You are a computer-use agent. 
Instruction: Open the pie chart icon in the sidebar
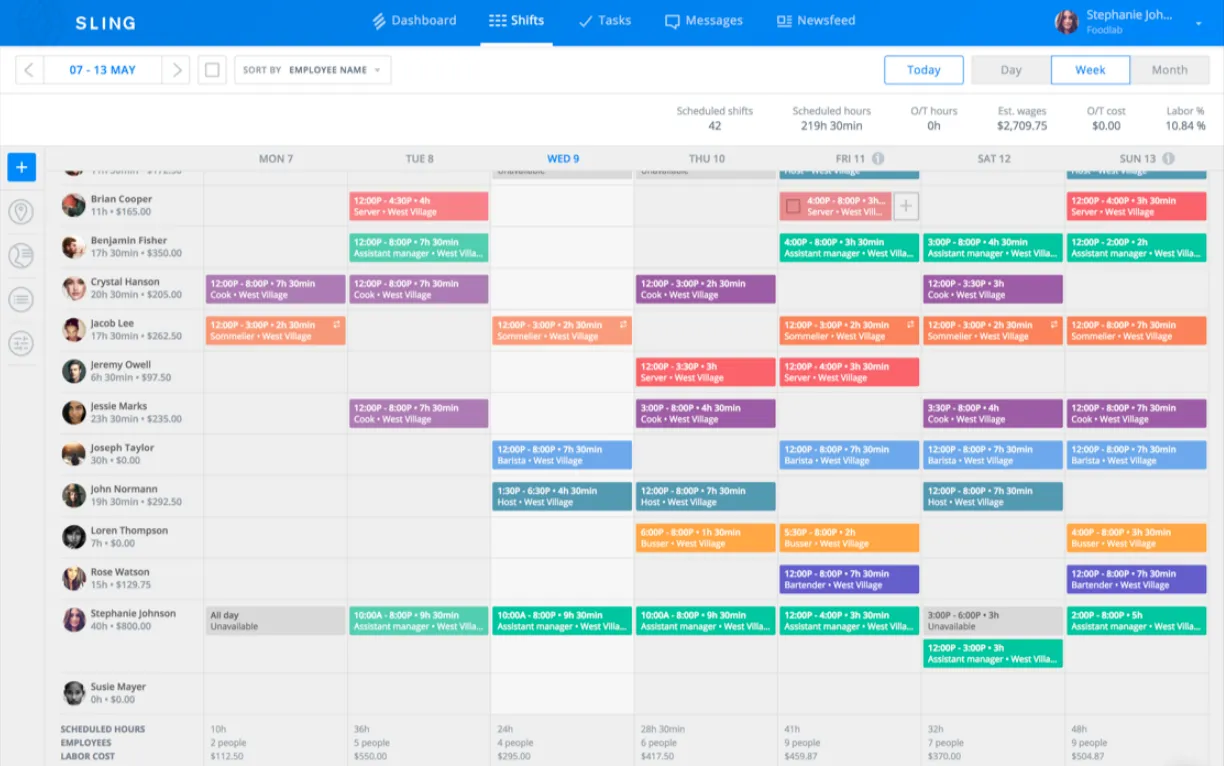[21, 256]
